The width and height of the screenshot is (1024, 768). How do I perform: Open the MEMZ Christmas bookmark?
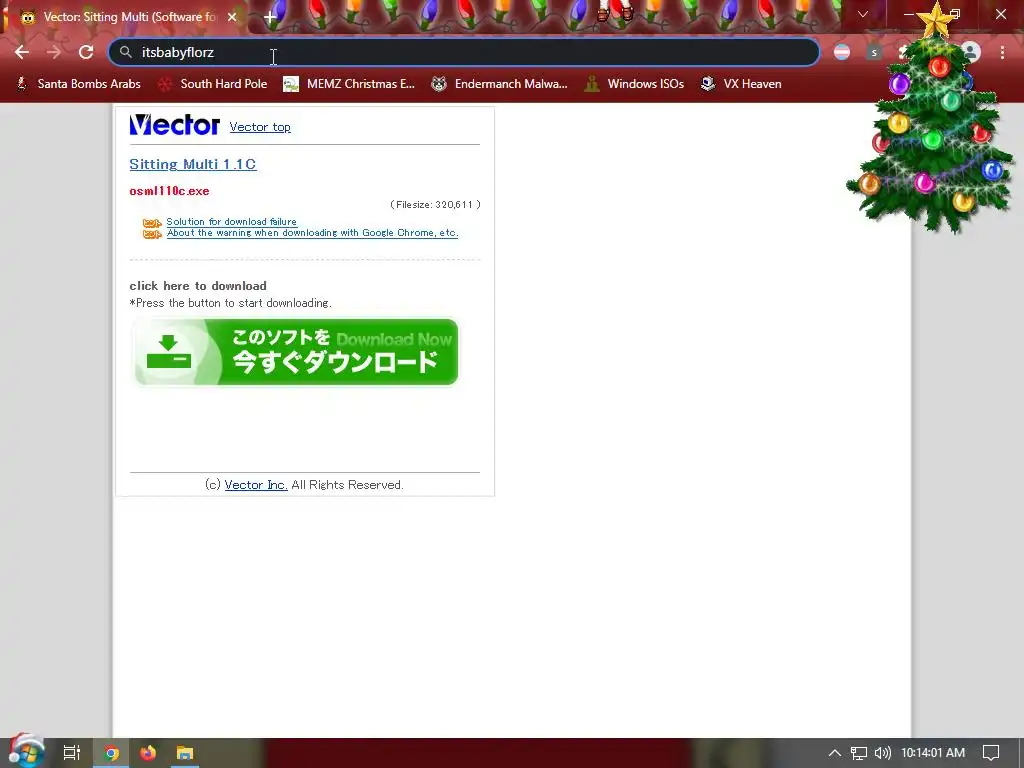pos(349,84)
